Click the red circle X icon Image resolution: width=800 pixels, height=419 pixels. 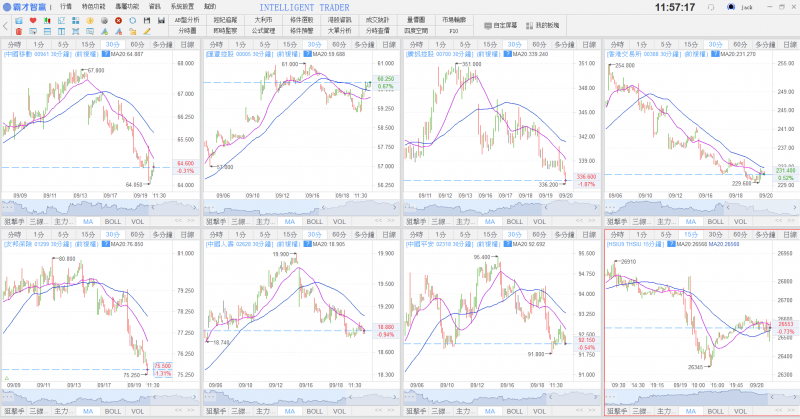tap(118, 20)
